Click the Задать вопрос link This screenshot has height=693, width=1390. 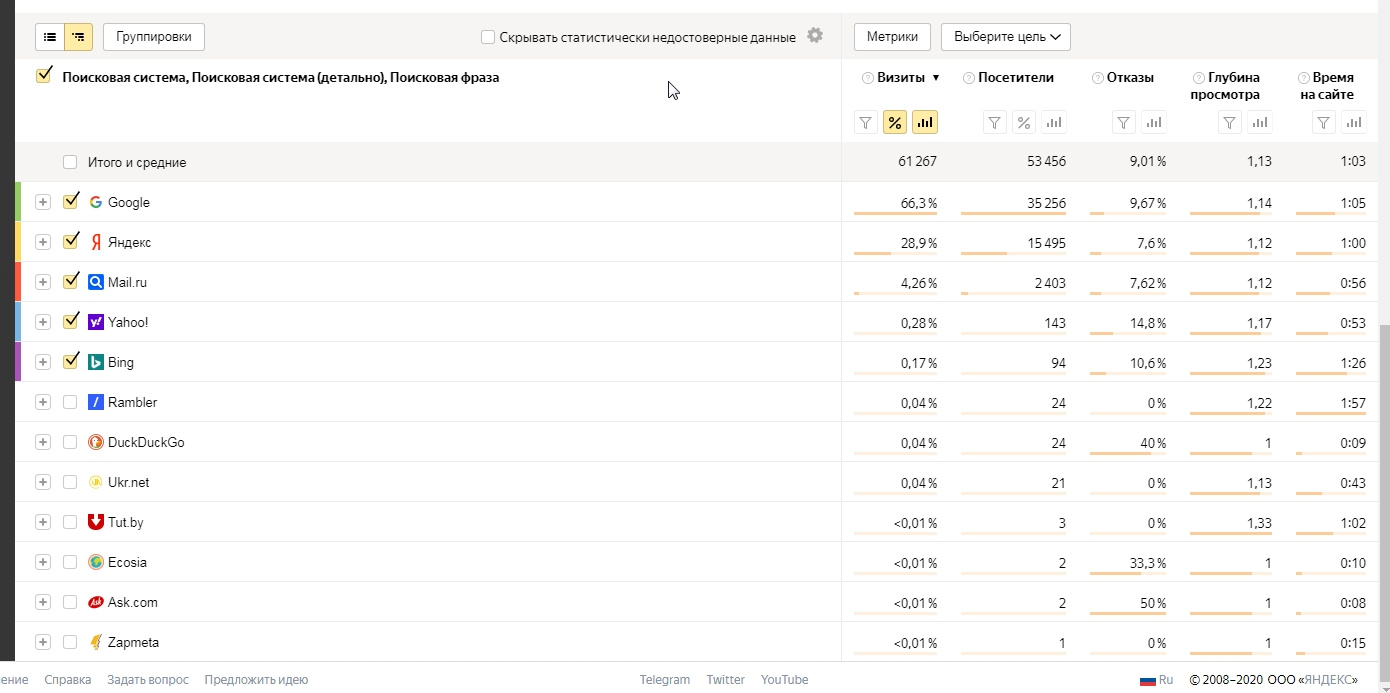pyautogui.click(x=148, y=680)
